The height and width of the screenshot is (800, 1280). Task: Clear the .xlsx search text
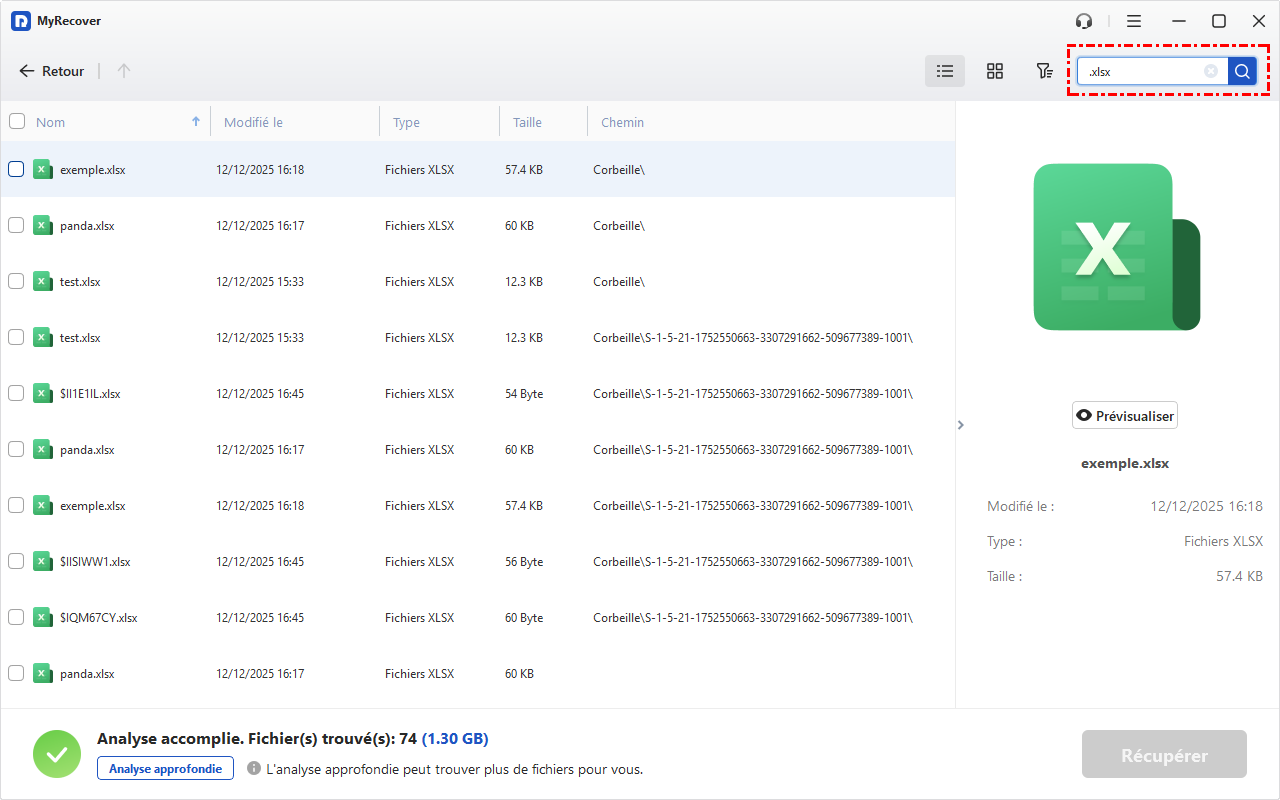pos(1211,71)
